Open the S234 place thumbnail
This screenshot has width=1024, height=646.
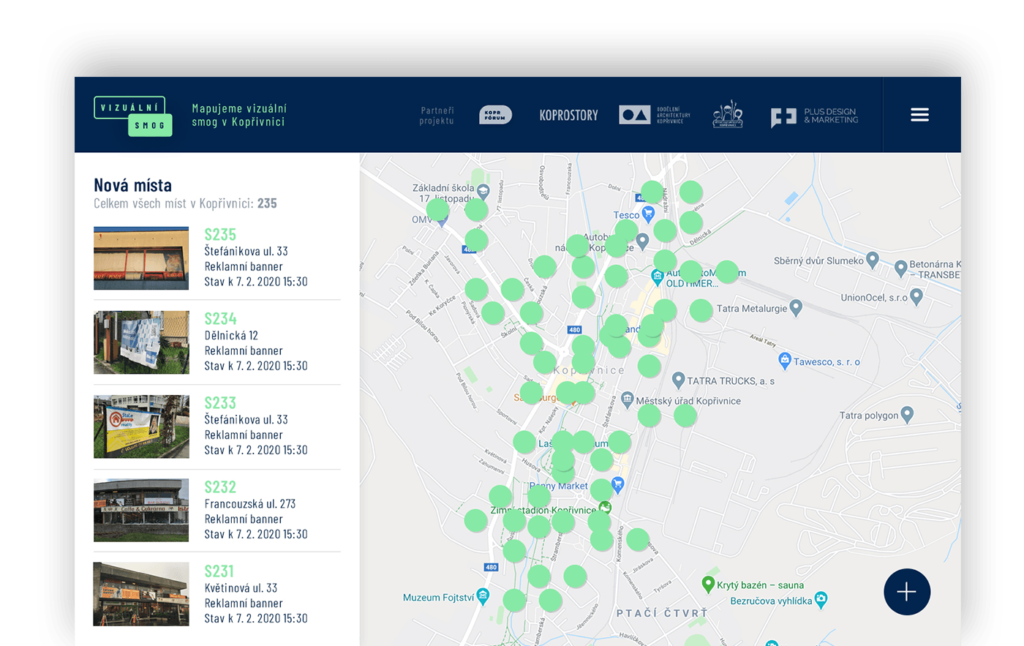click(x=141, y=342)
